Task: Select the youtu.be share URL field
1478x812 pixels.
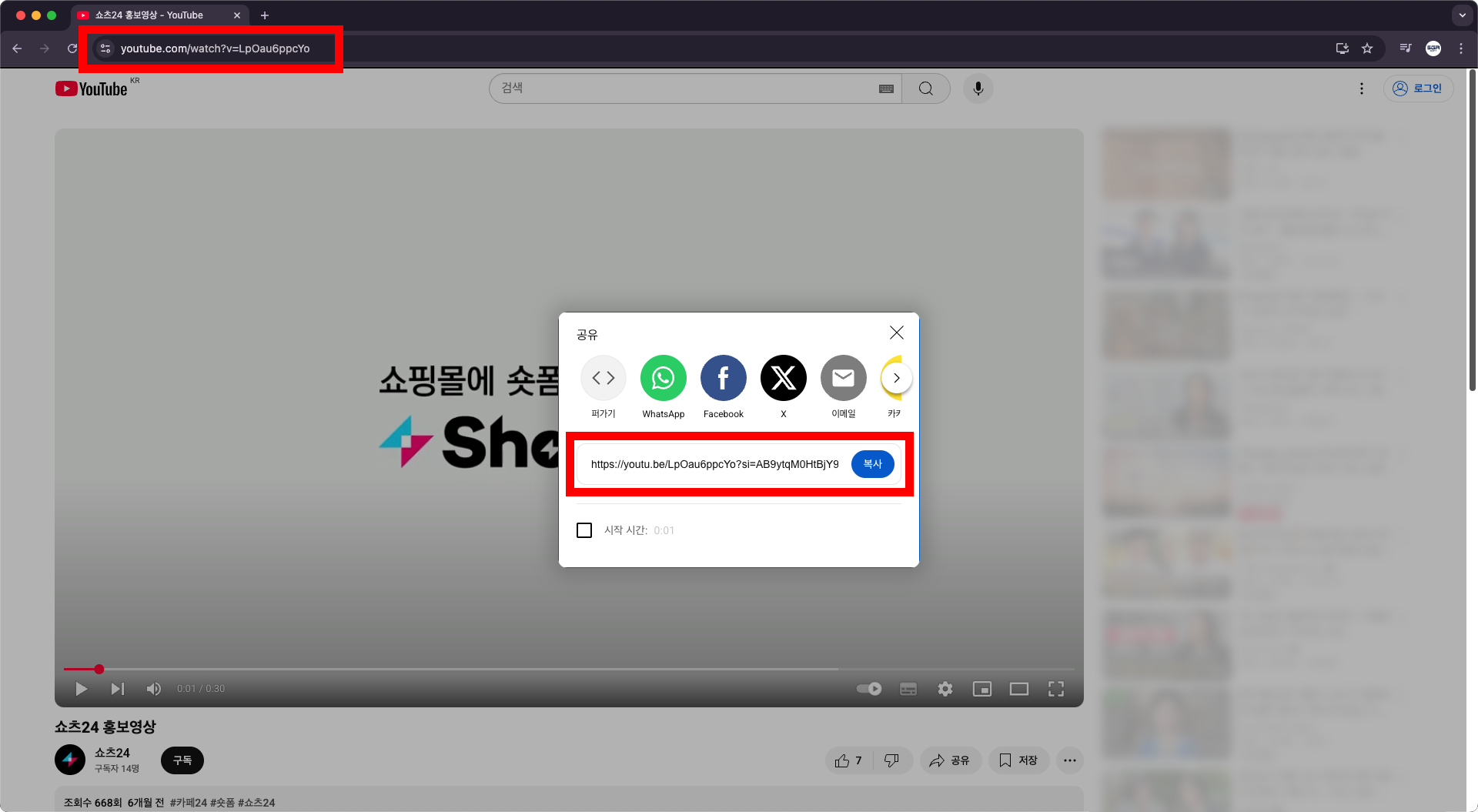Action: pos(714,464)
